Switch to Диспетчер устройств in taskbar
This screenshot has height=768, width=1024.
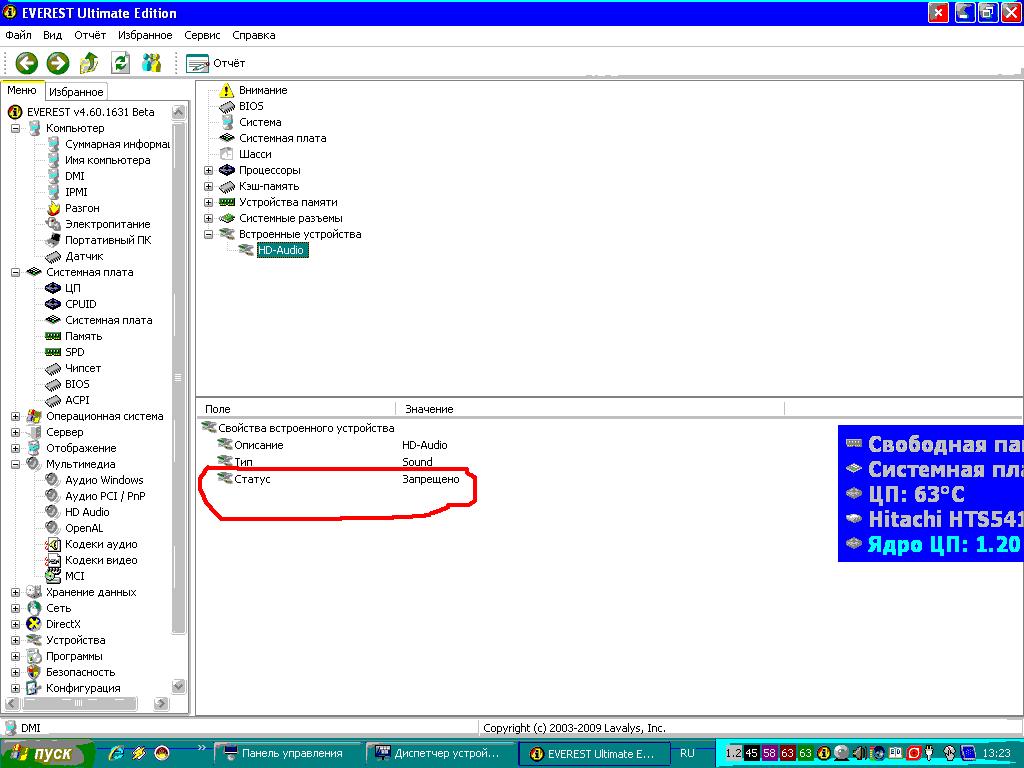click(442, 754)
